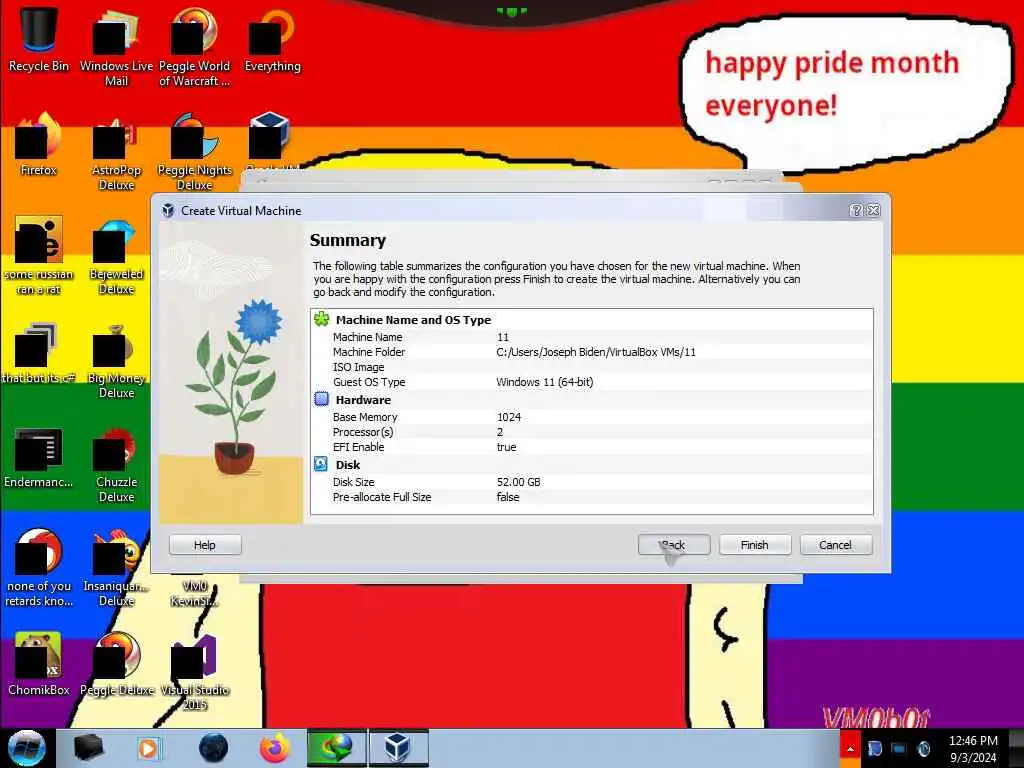Open Insaniquarium Deluxe desktop icon
Image resolution: width=1024 pixels, height=768 pixels.
coord(116,568)
